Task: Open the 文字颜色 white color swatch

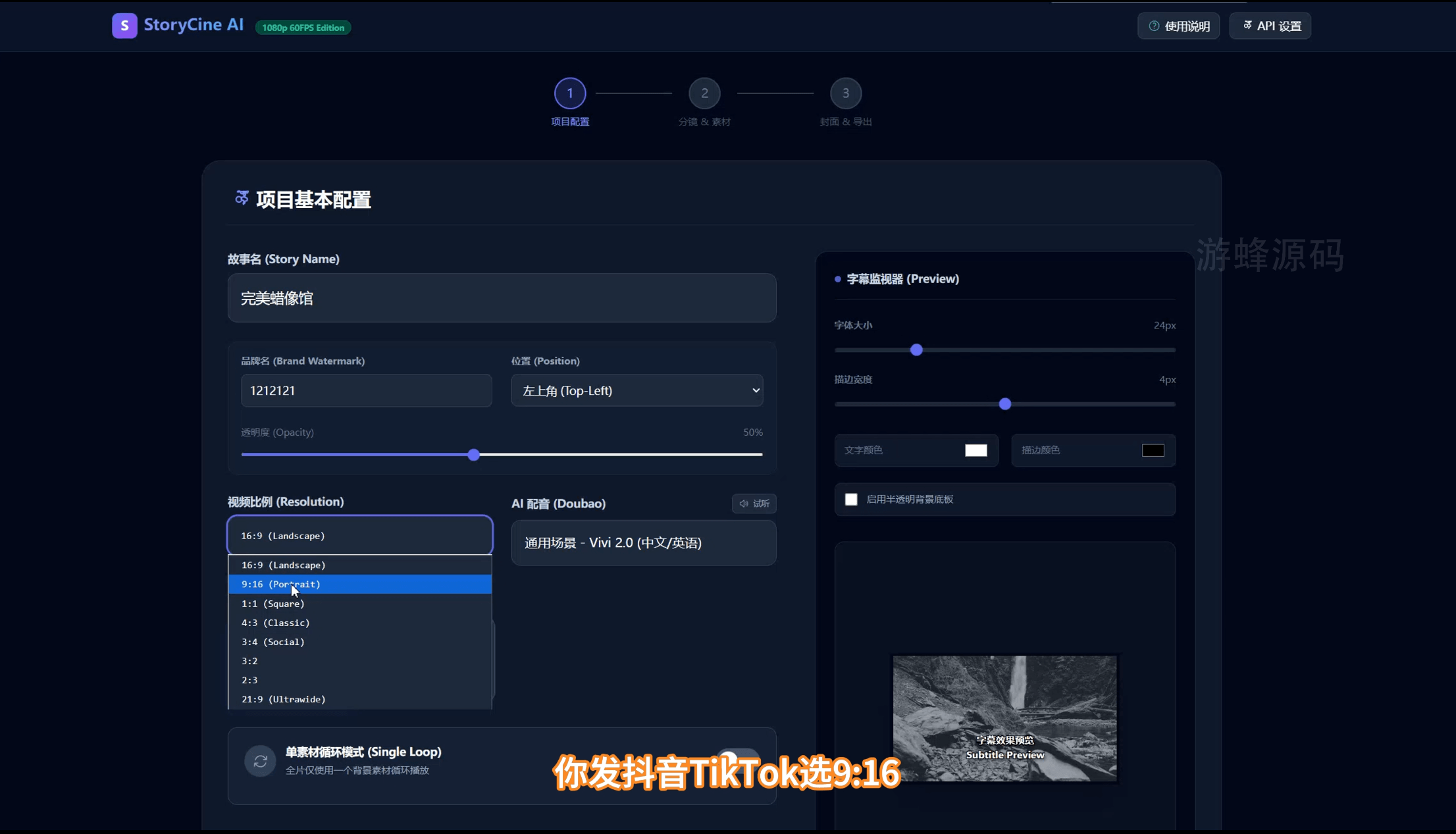Action: coord(976,450)
